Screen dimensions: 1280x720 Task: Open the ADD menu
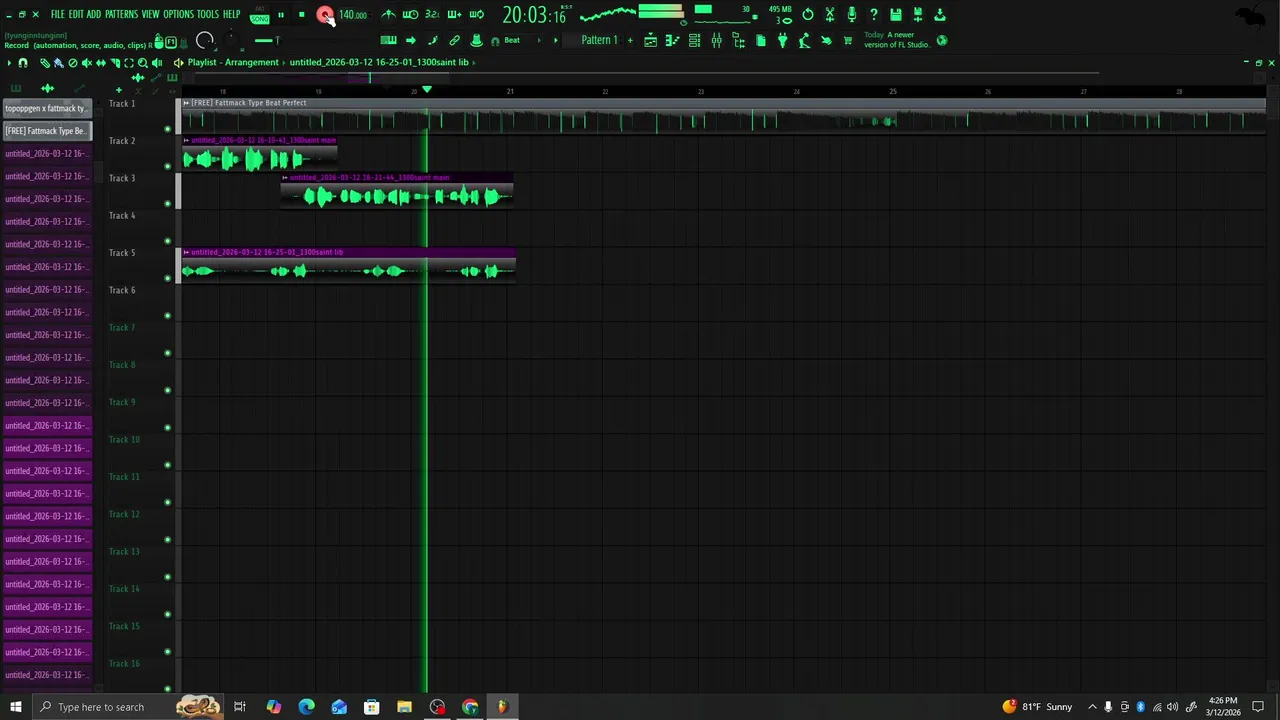(94, 14)
